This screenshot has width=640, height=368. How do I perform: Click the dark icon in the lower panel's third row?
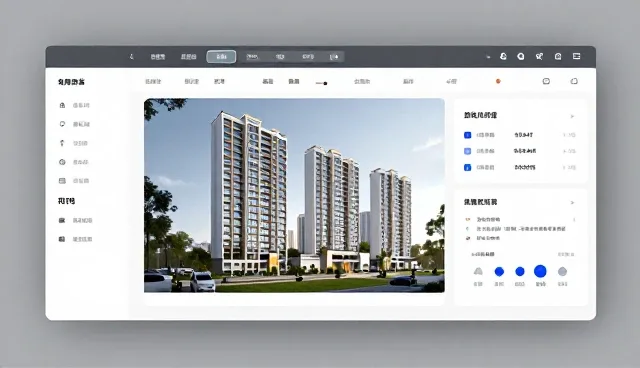(x=468, y=238)
